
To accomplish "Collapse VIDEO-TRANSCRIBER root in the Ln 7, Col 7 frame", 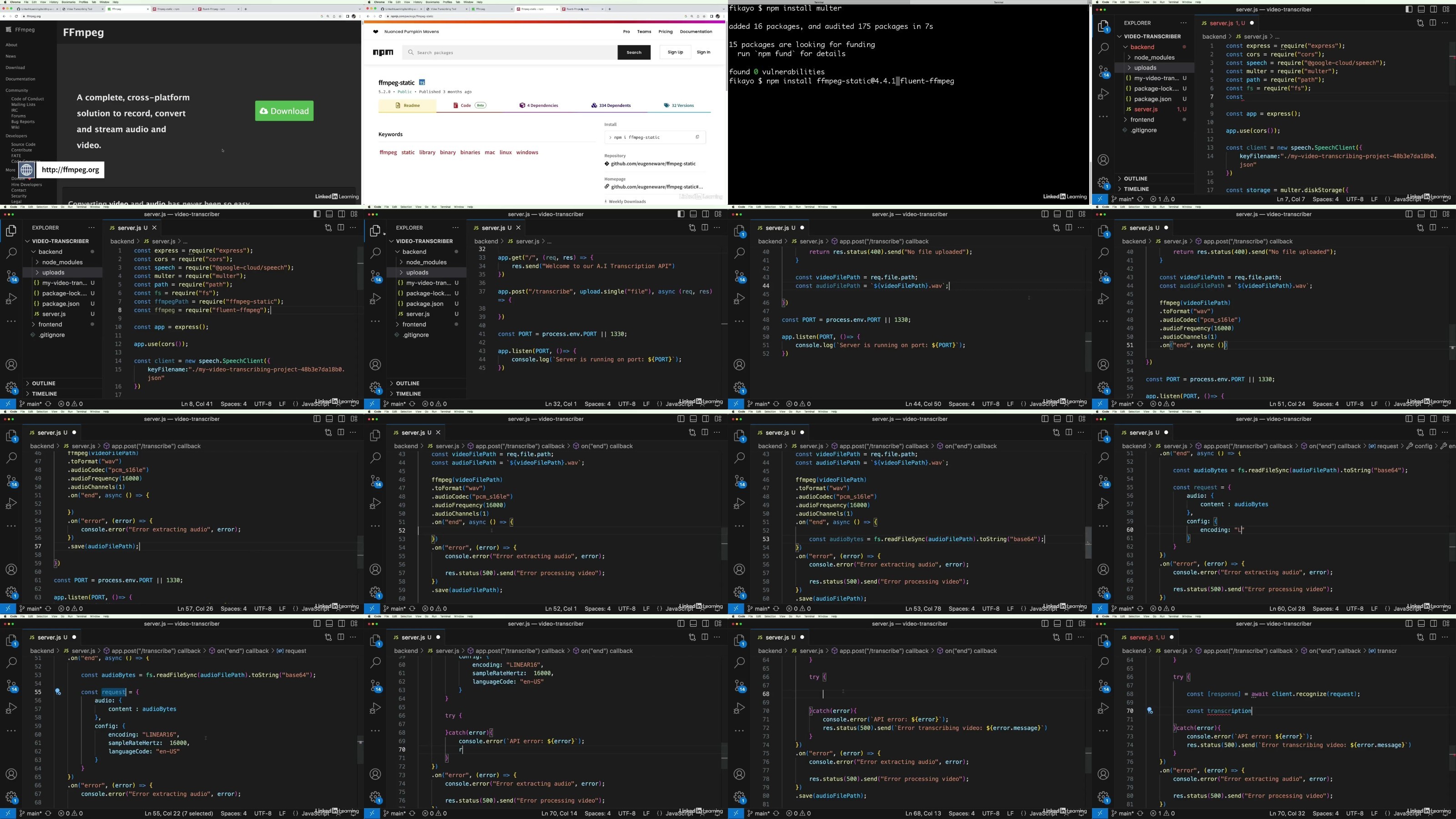I will [x=1155, y=36].
